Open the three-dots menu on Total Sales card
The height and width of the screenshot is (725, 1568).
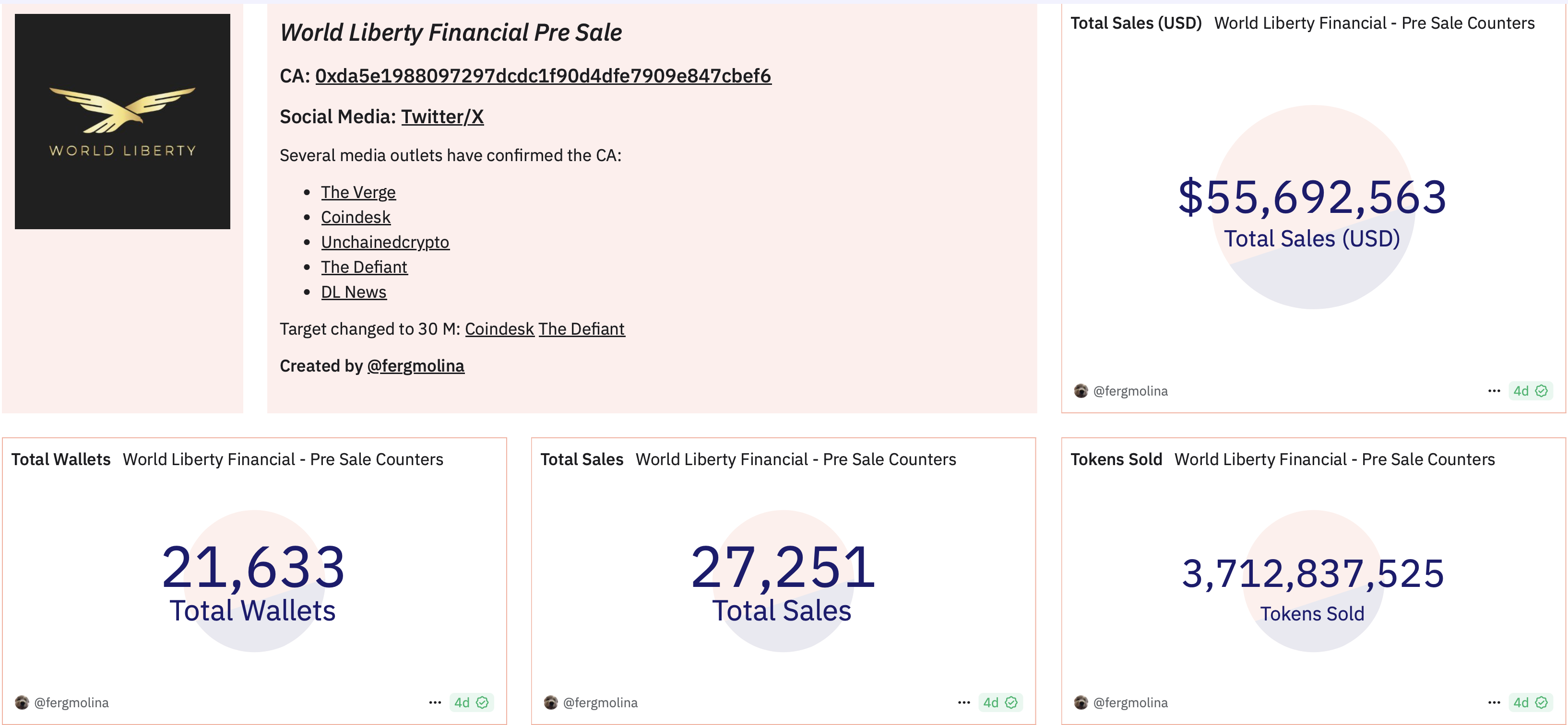click(963, 702)
